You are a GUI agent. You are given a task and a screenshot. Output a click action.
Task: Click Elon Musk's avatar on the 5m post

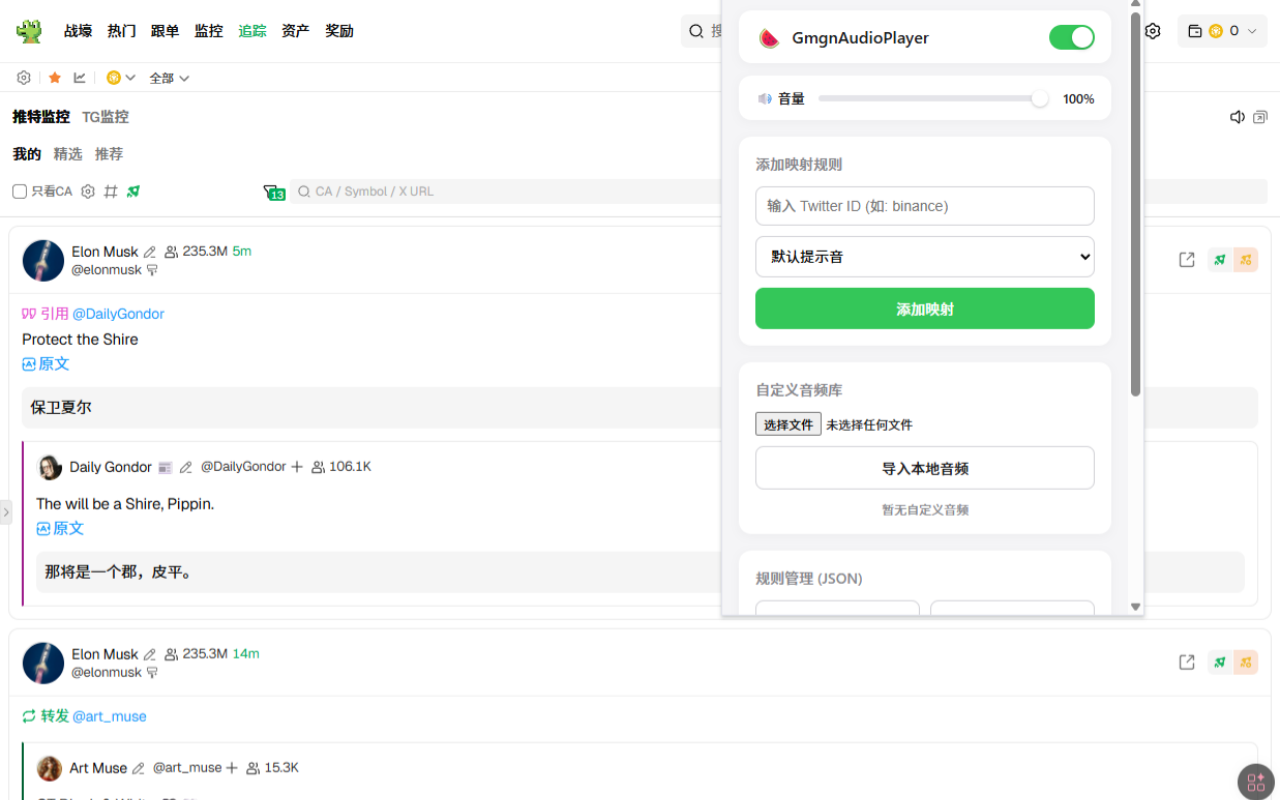pos(43,260)
